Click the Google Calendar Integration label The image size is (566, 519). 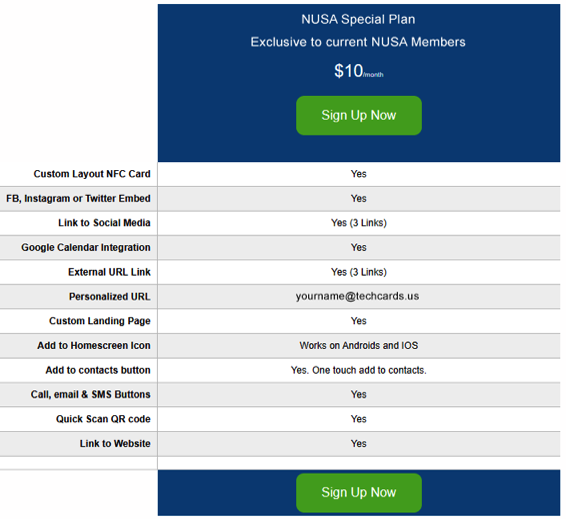(x=86, y=248)
